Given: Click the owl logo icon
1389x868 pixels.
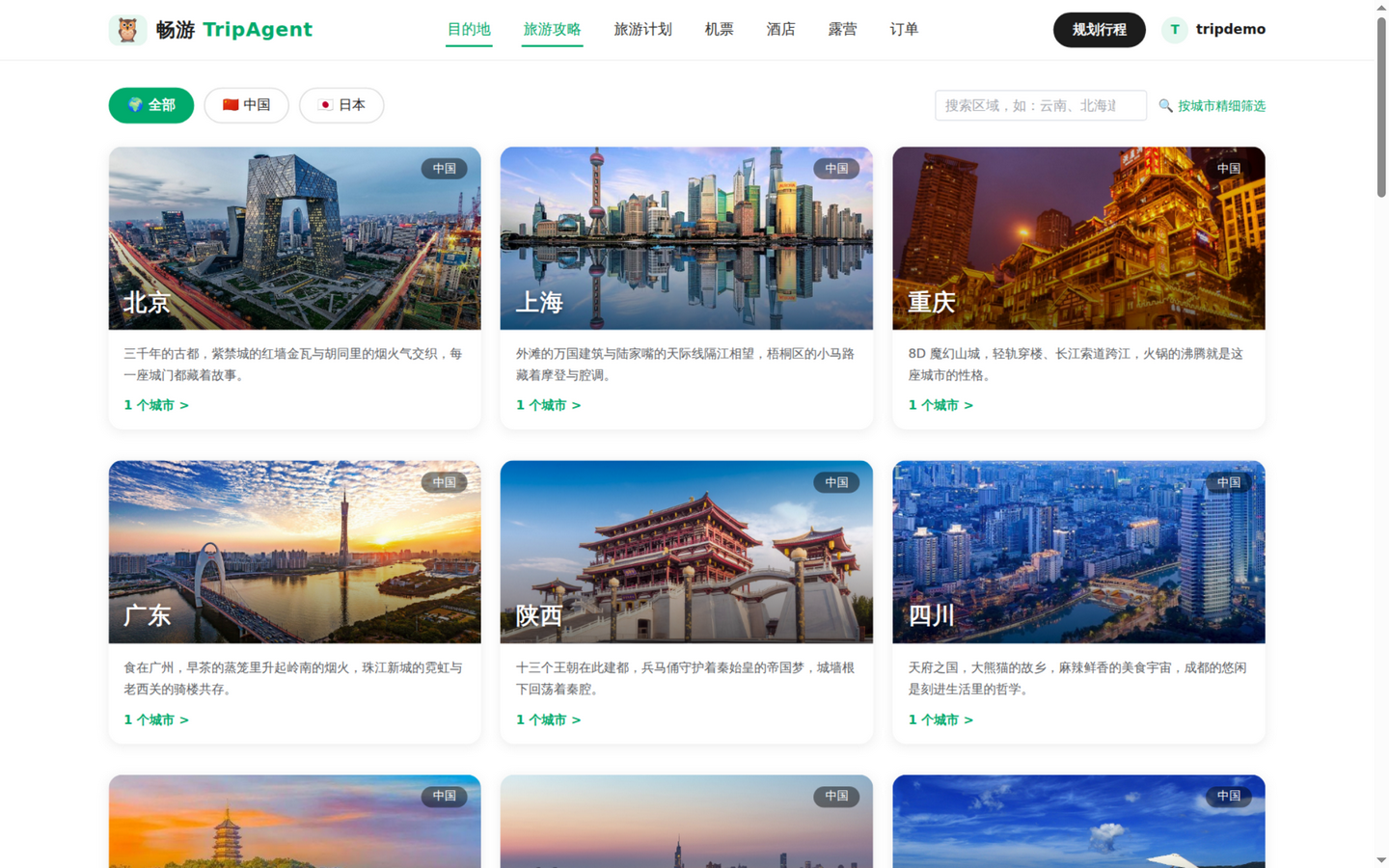Looking at the screenshot, I should click(x=126, y=30).
